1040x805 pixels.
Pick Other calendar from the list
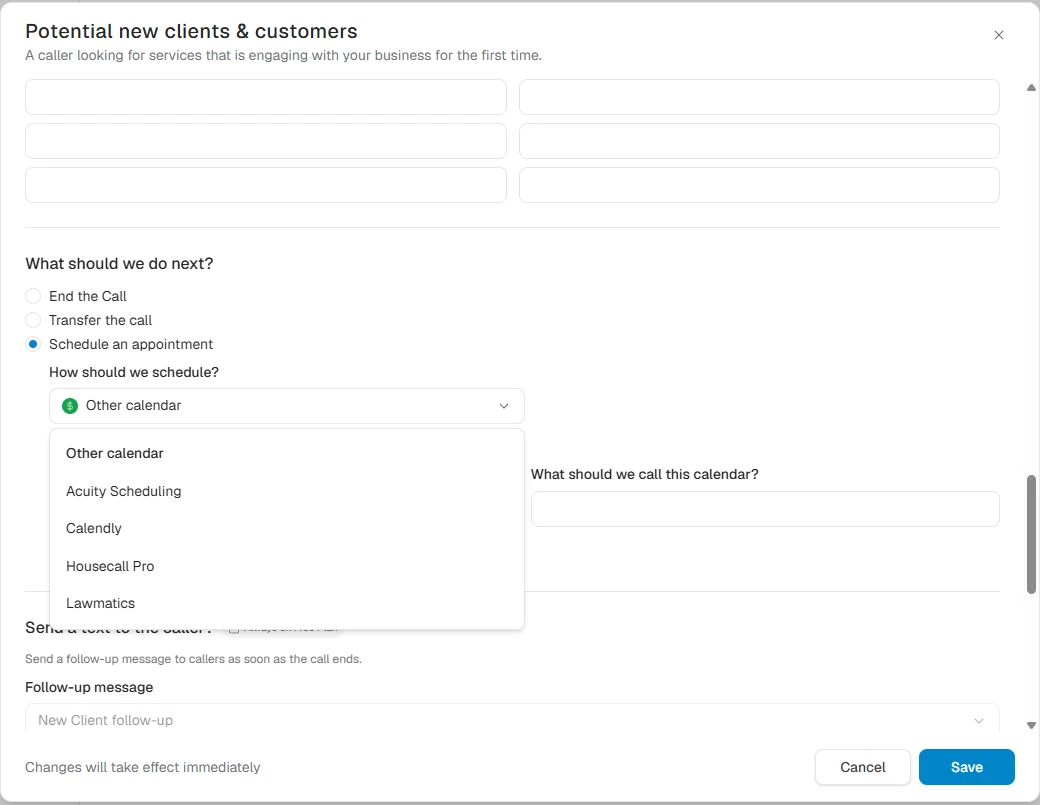coord(287,454)
